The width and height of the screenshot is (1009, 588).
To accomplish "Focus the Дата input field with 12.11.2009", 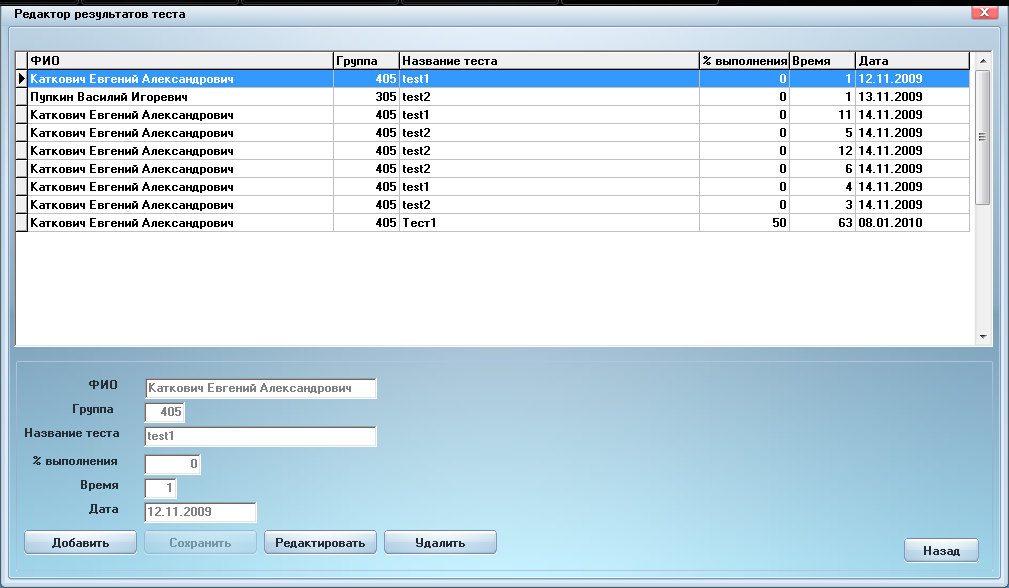I will pyautogui.click(x=201, y=512).
